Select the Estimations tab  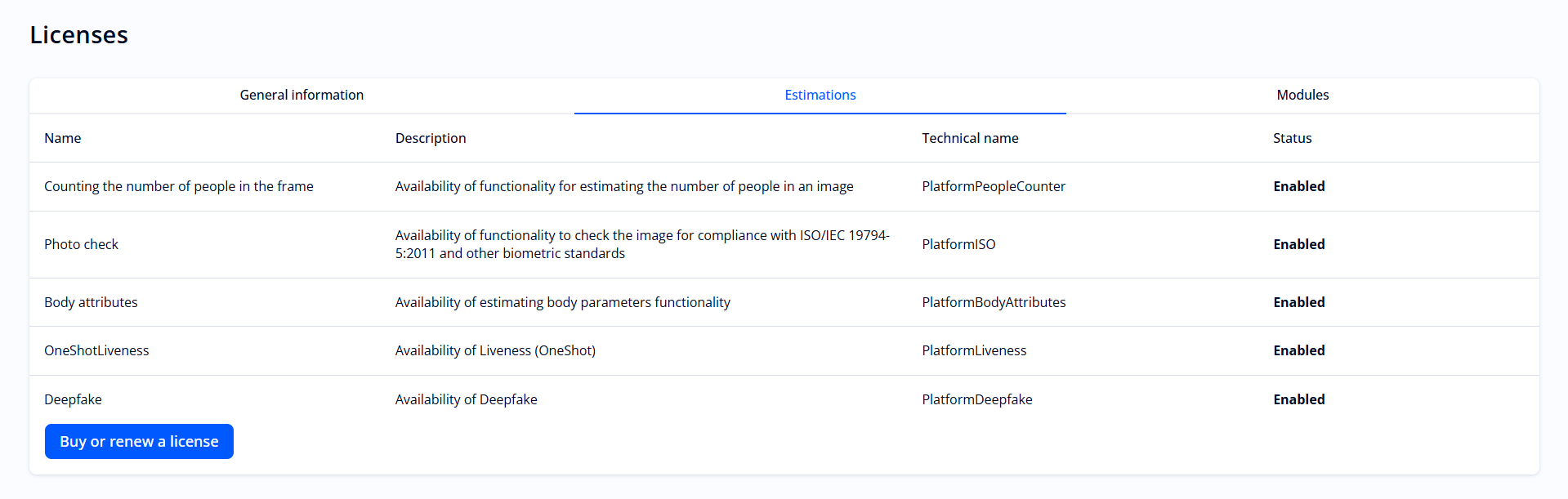[x=820, y=95]
